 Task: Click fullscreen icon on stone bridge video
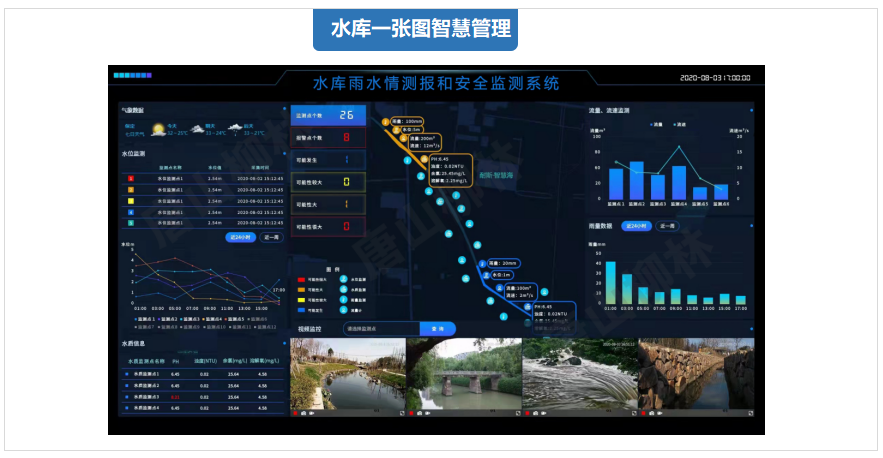[518, 413]
